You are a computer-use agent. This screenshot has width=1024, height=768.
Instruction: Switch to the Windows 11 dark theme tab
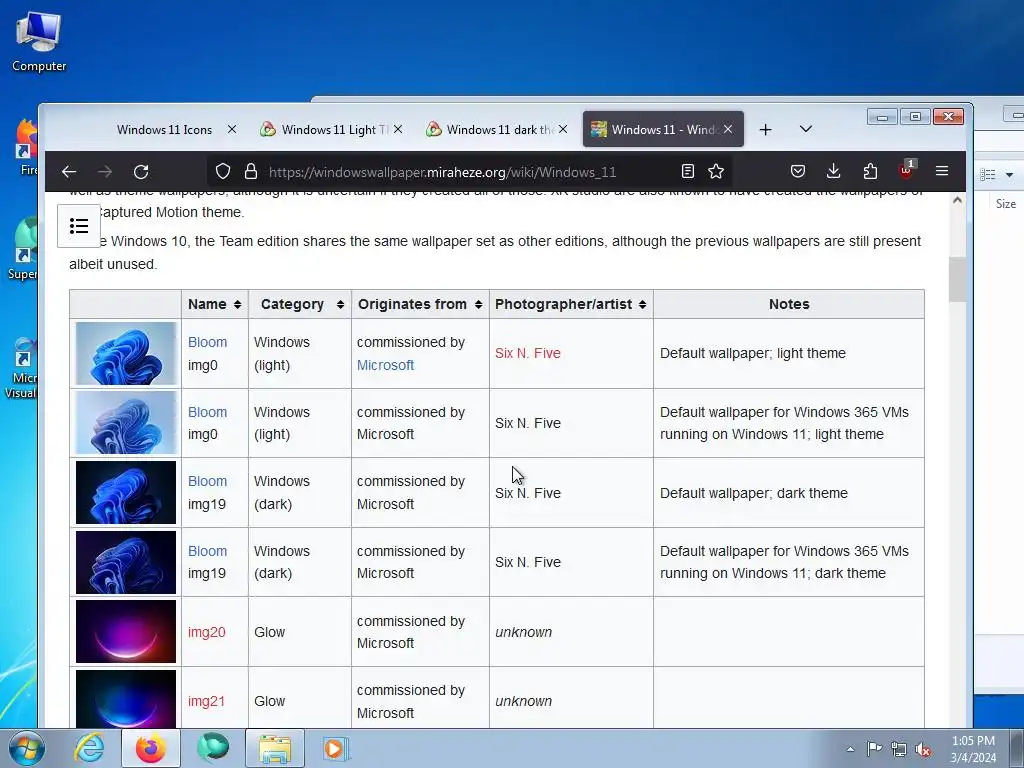494,129
